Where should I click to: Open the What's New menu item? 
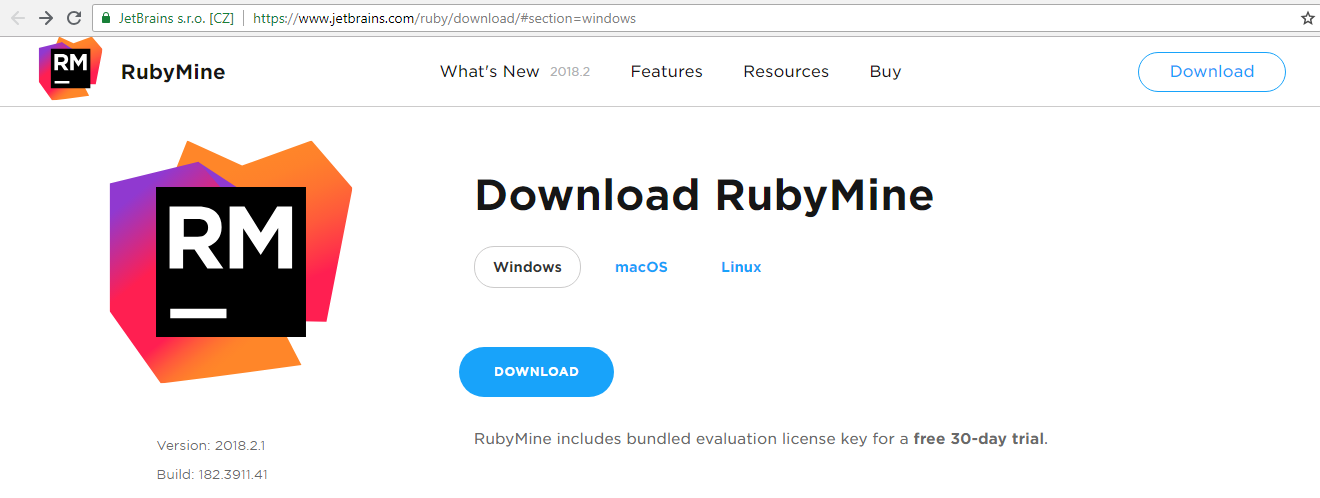point(489,71)
